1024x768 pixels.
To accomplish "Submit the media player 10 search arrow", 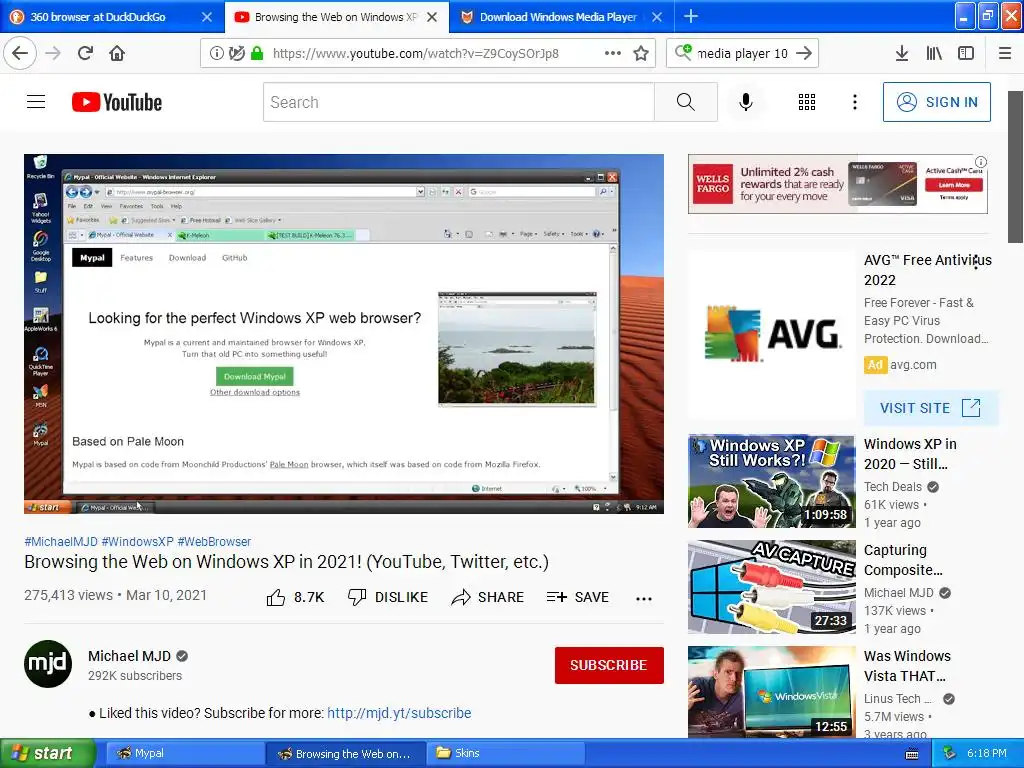I will [x=805, y=53].
